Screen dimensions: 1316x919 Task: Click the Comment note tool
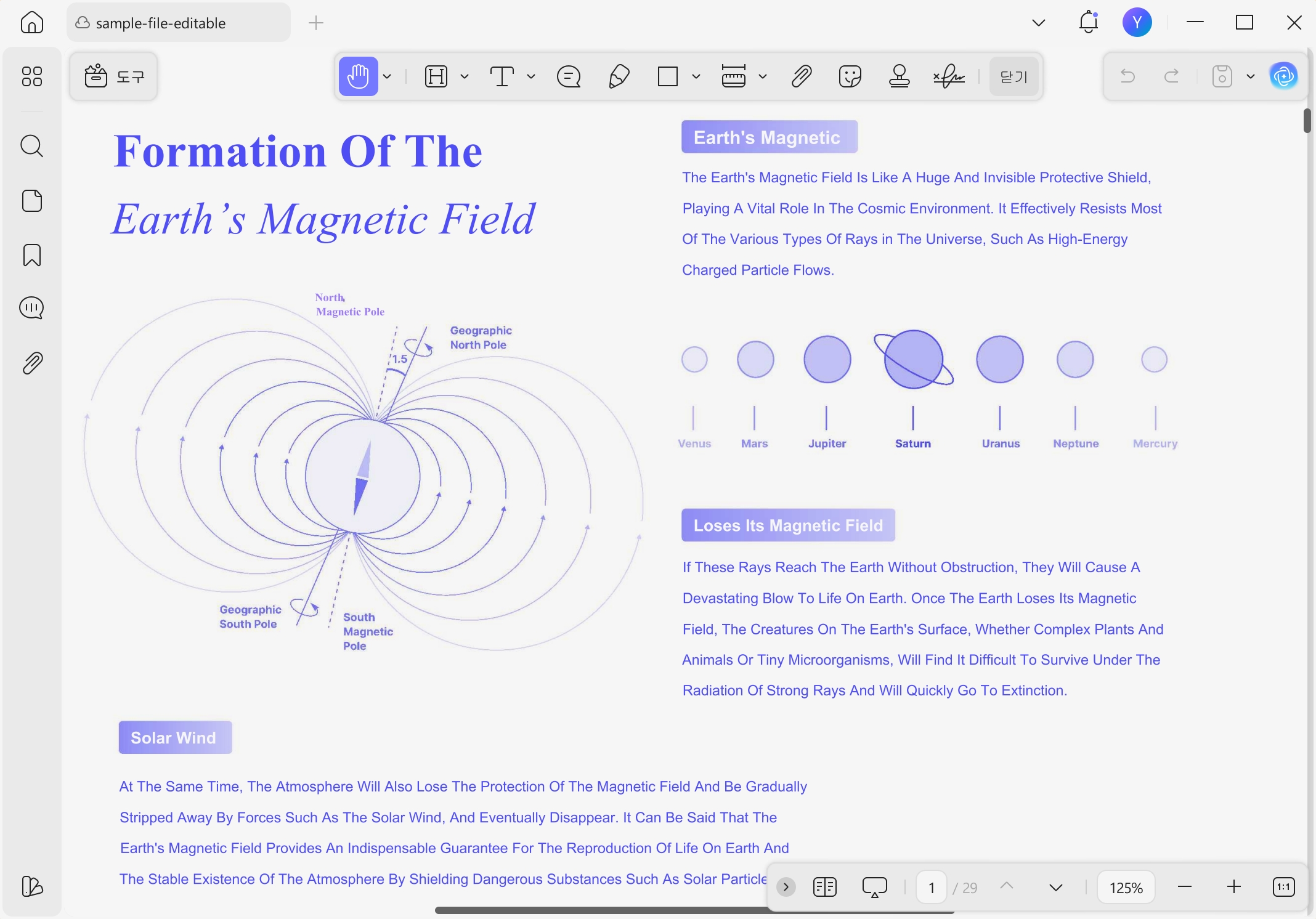[x=568, y=77]
